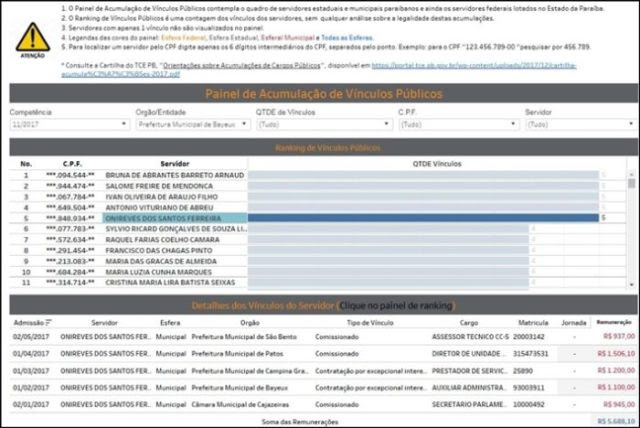Open the C.P.F. filter dropdown
Screen dimensions: 640x428
pos(459,124)
